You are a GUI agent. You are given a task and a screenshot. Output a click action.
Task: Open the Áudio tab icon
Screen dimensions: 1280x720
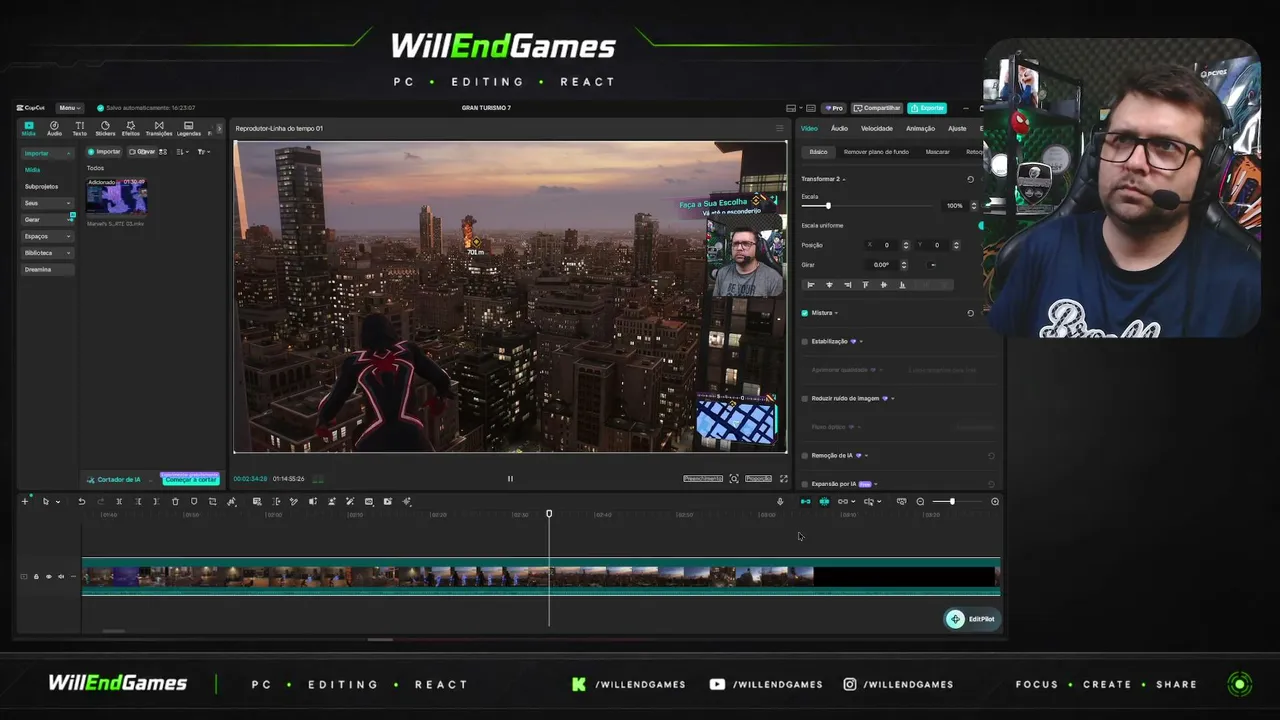point(54,128)
